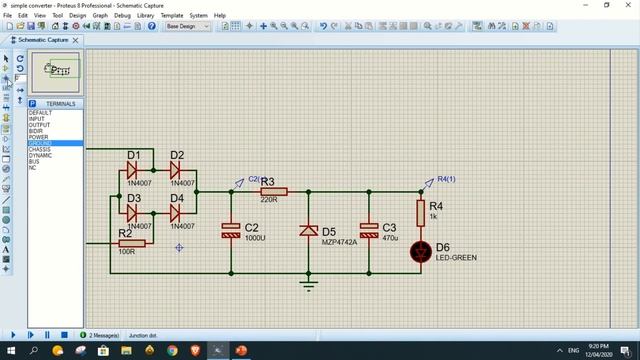Screen dimensions: 640x360
Task: Open the Design menu
Action: coord(78,16)
